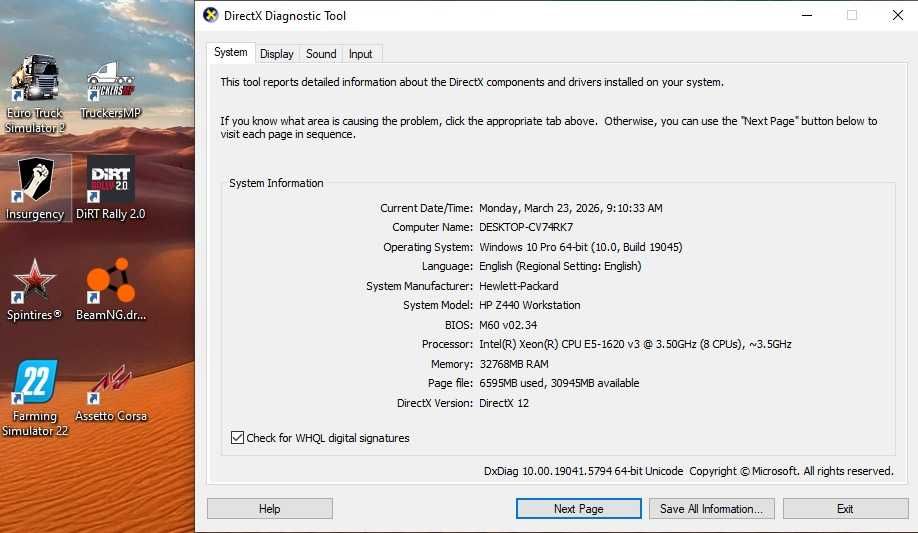Open the Display tab
The width and height of the screenshot is (918, 533).
tap(277, 54)
